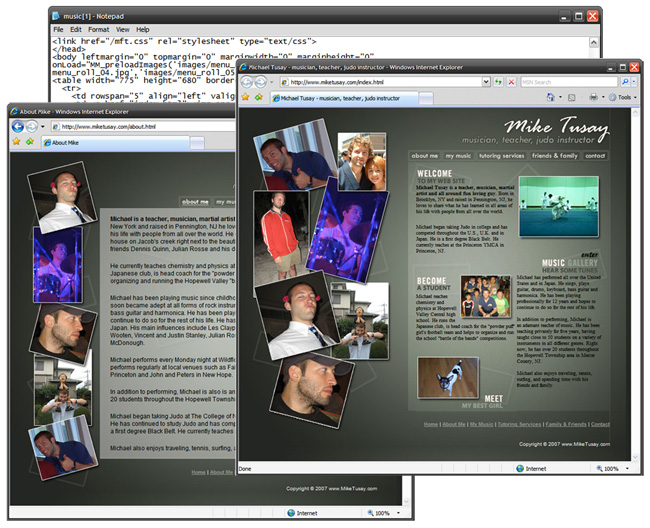Open new tab button in front Explorer window

tap(426, 99)
